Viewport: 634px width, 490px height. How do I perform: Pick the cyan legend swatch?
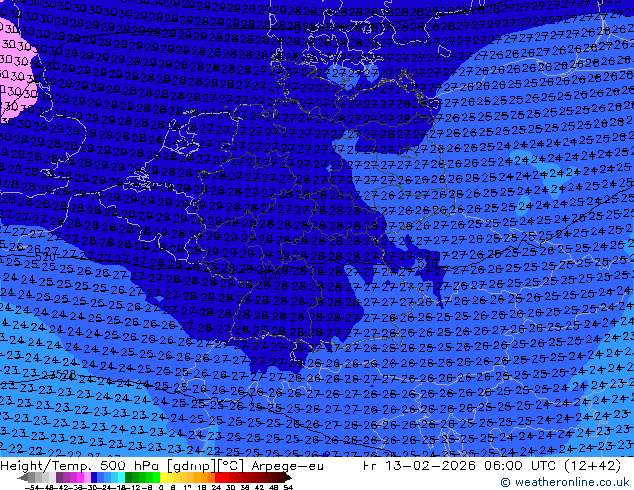coord(122,477)
